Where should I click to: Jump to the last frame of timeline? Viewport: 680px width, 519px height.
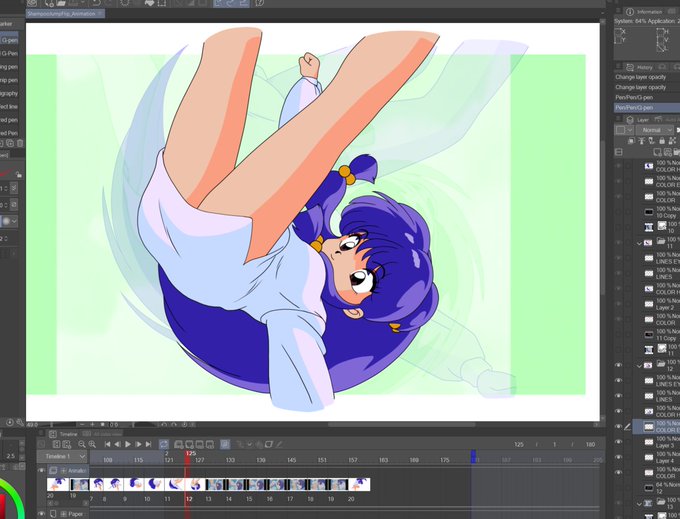coord(148,444)
